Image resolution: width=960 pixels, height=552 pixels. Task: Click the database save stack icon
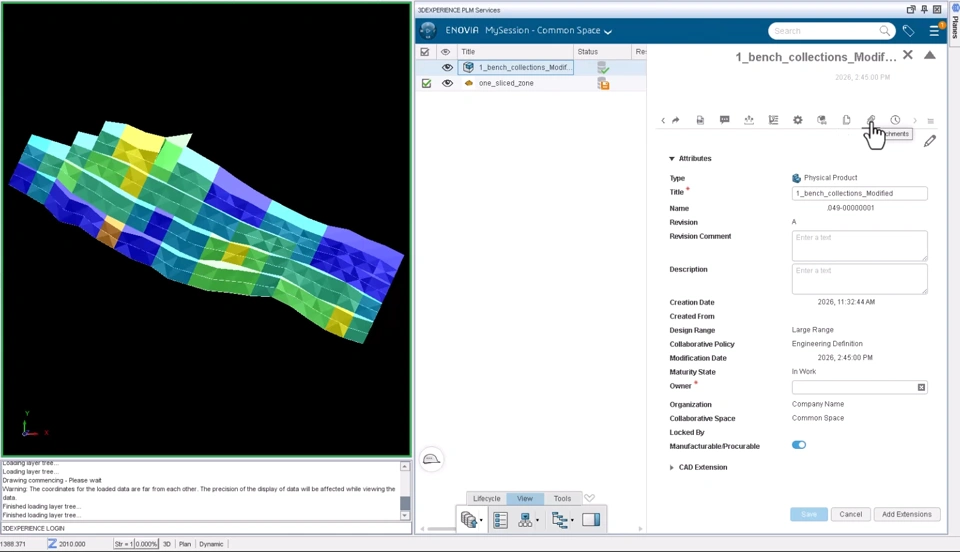pos(468,520)
